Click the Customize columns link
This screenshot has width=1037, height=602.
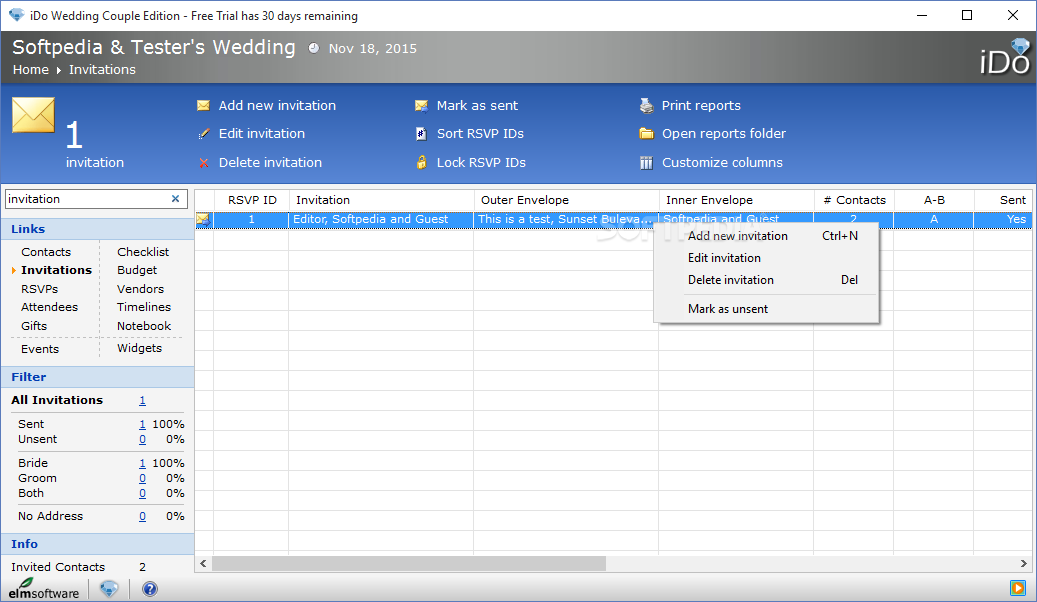tap(722, 163)
